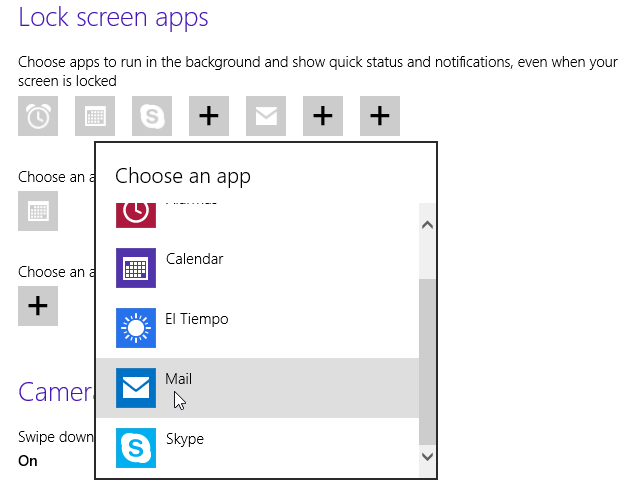Choose the Calendar text label in popup

(x=194, y=259)
